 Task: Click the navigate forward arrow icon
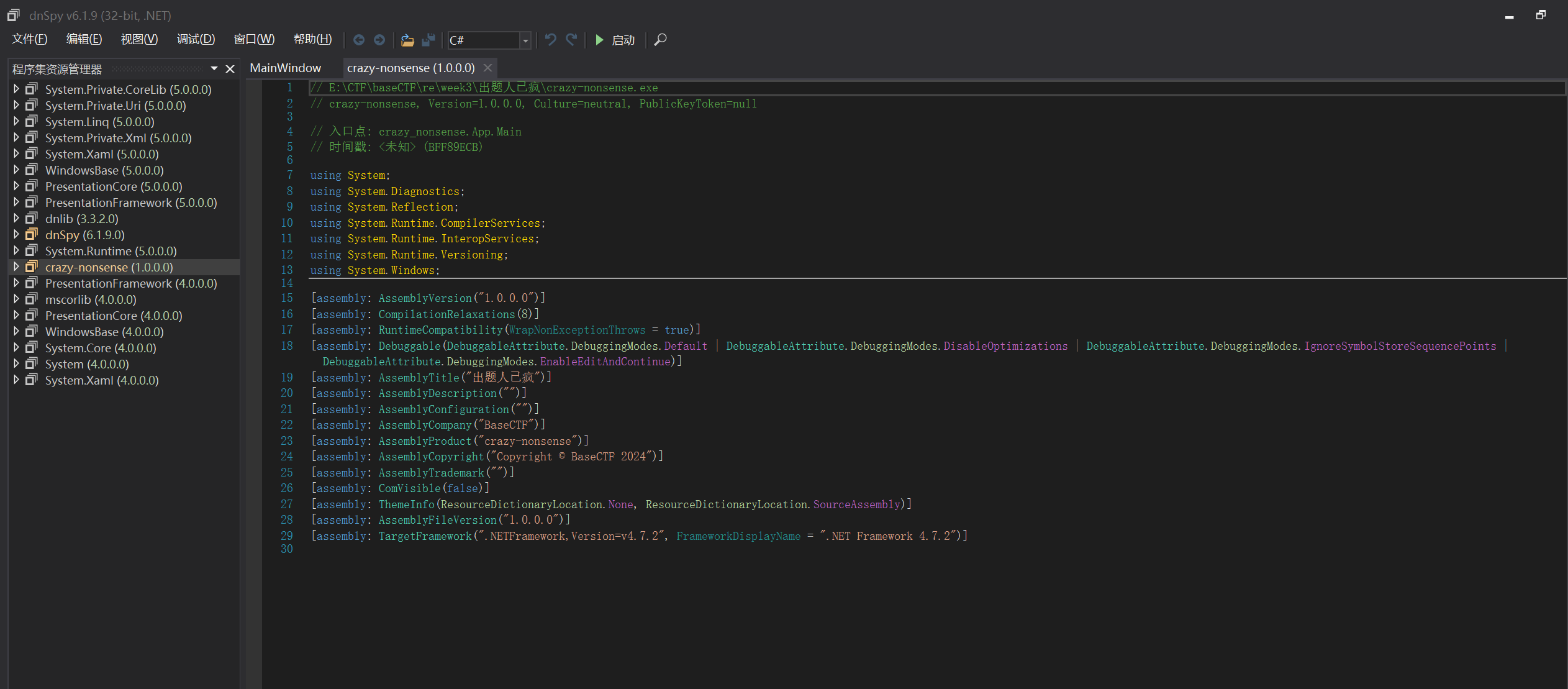(x=379, y=40)
